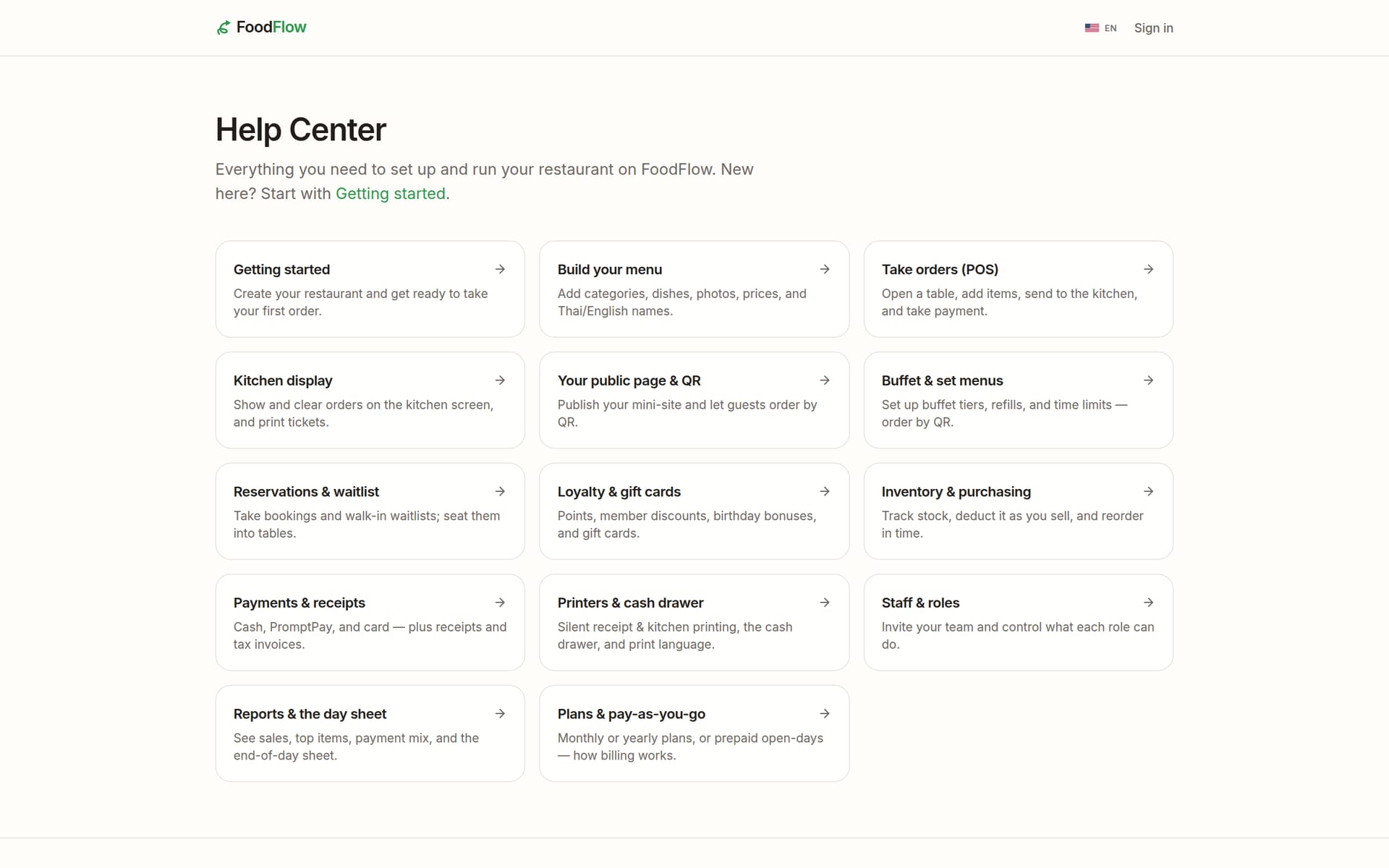Open Your public page & QR title
Screen dimensions: 1389x868
[x=629, y=381]
